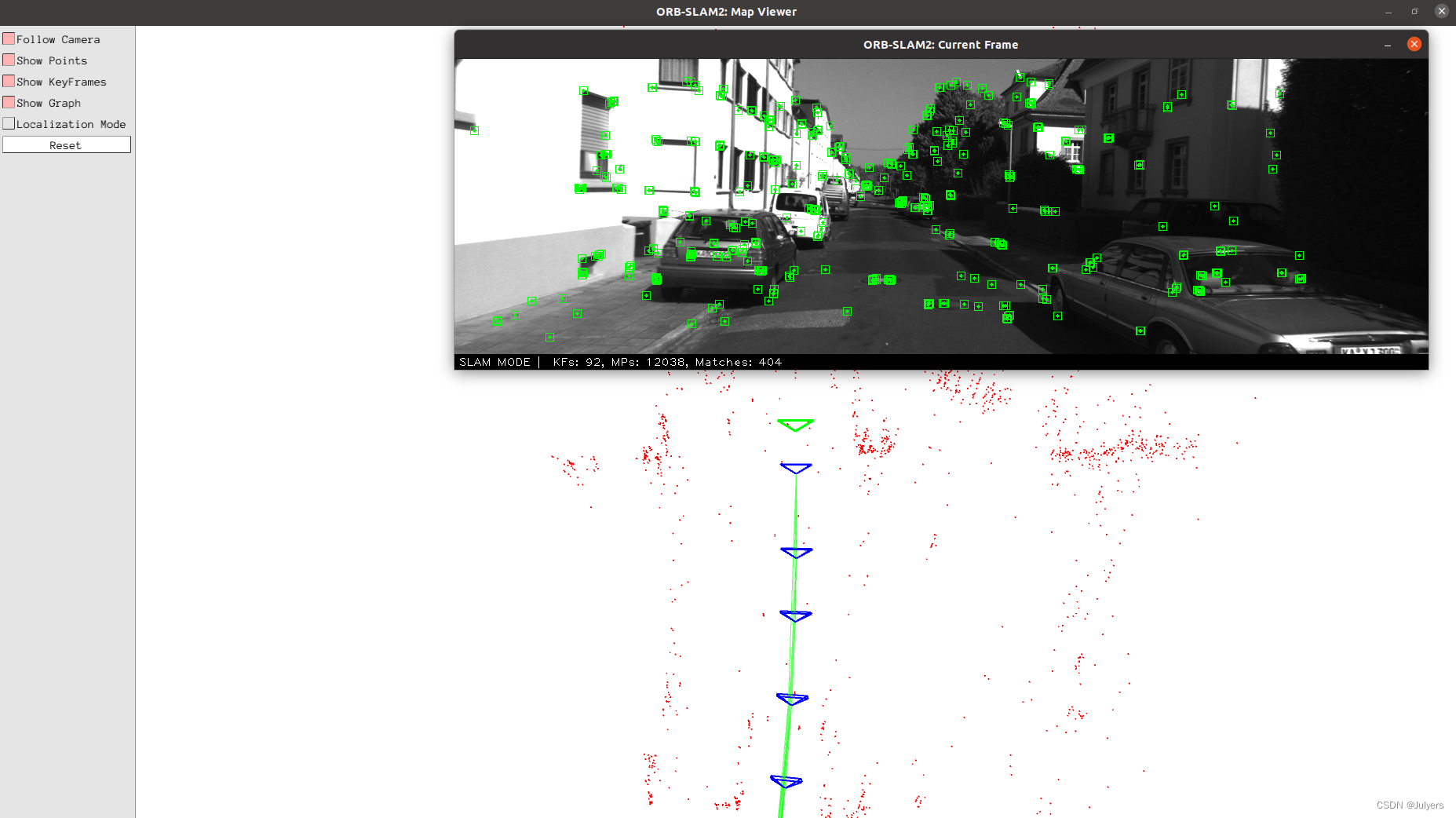The height and width of the screenshot is (818, 1456).
Task: Minimize the Current Frame window
Action: click(x=1389, y=46)
